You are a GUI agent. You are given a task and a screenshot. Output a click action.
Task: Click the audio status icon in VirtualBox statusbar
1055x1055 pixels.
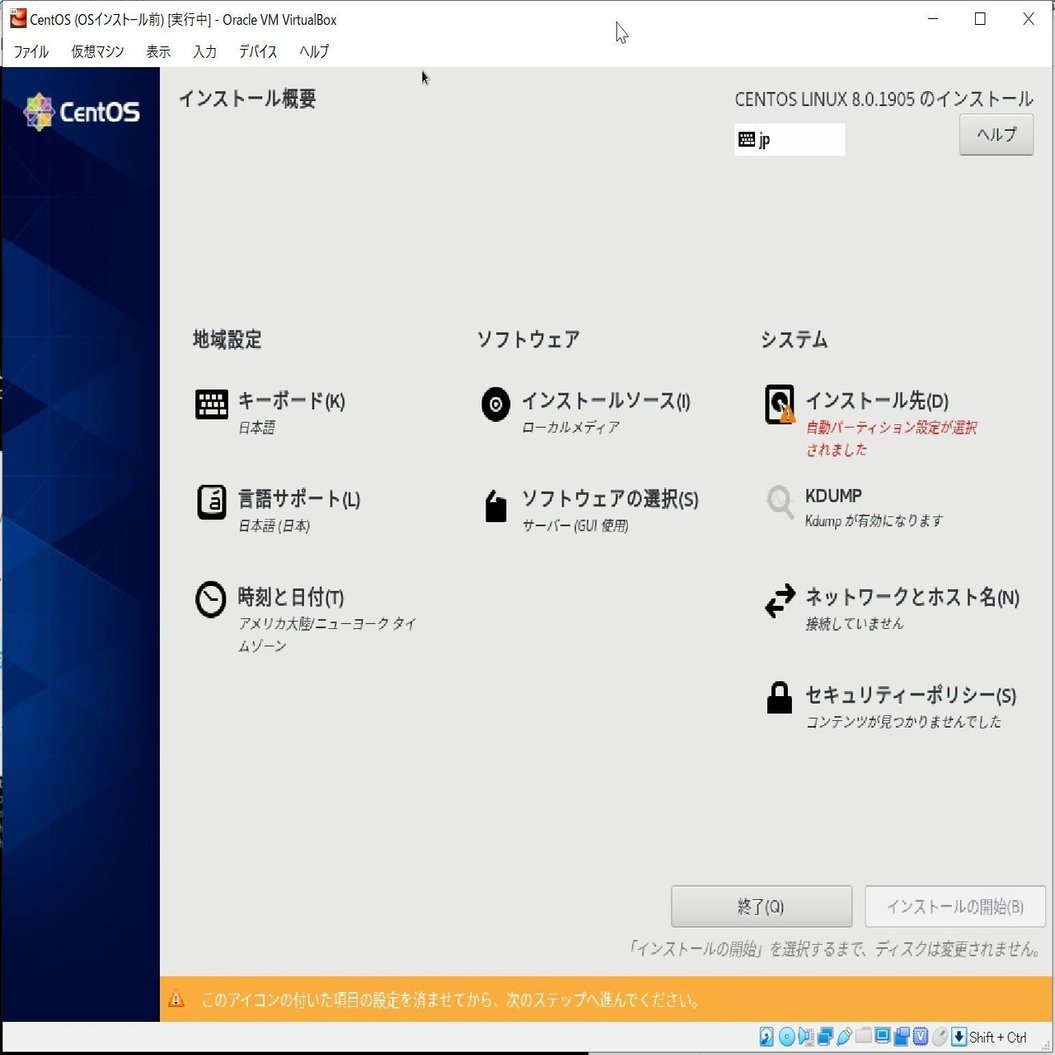(806, 1037)
